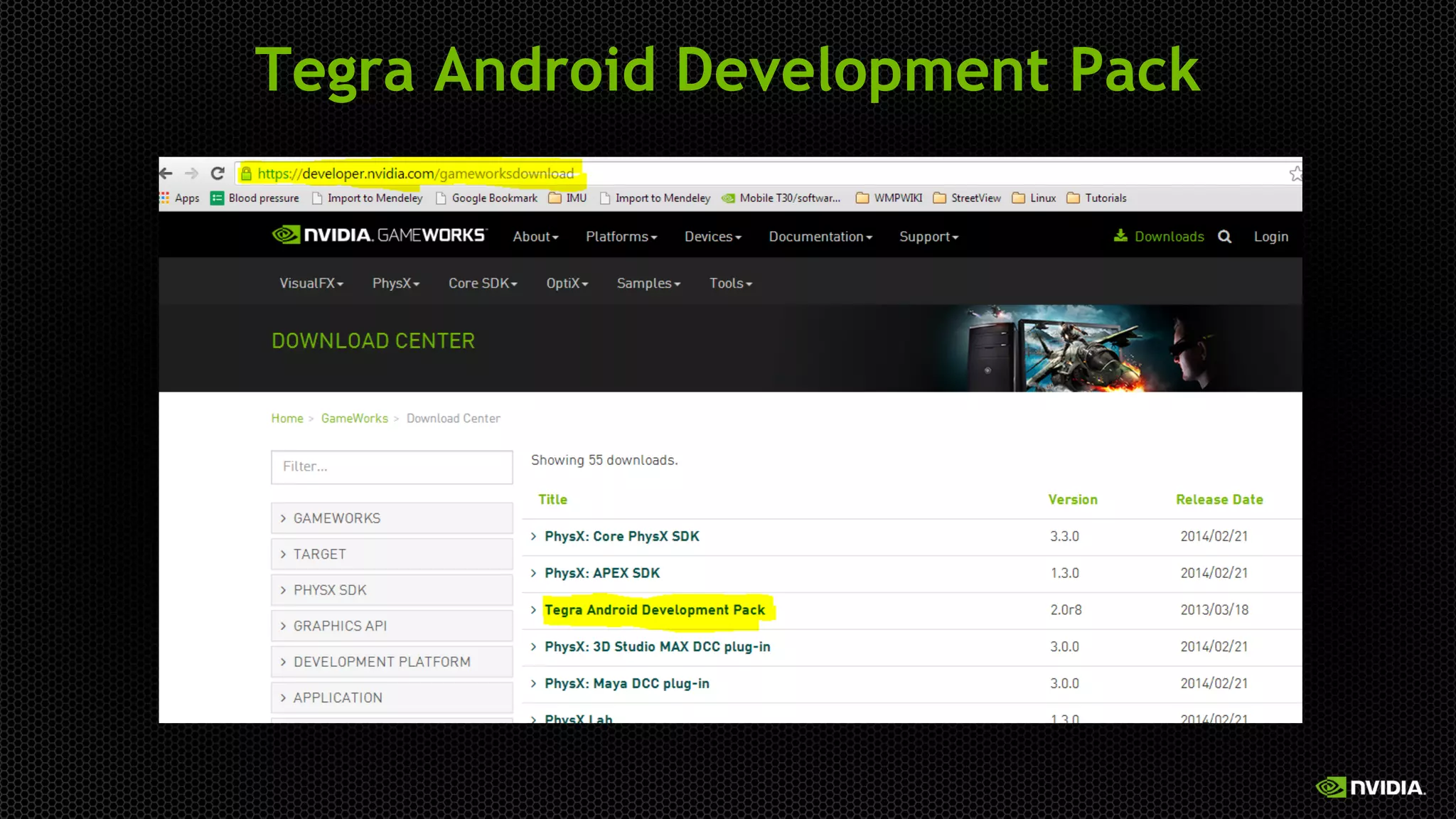Open the VisualFX submenu
Viewport: 1456px width, 819px height.
click(x=311, y=283)
